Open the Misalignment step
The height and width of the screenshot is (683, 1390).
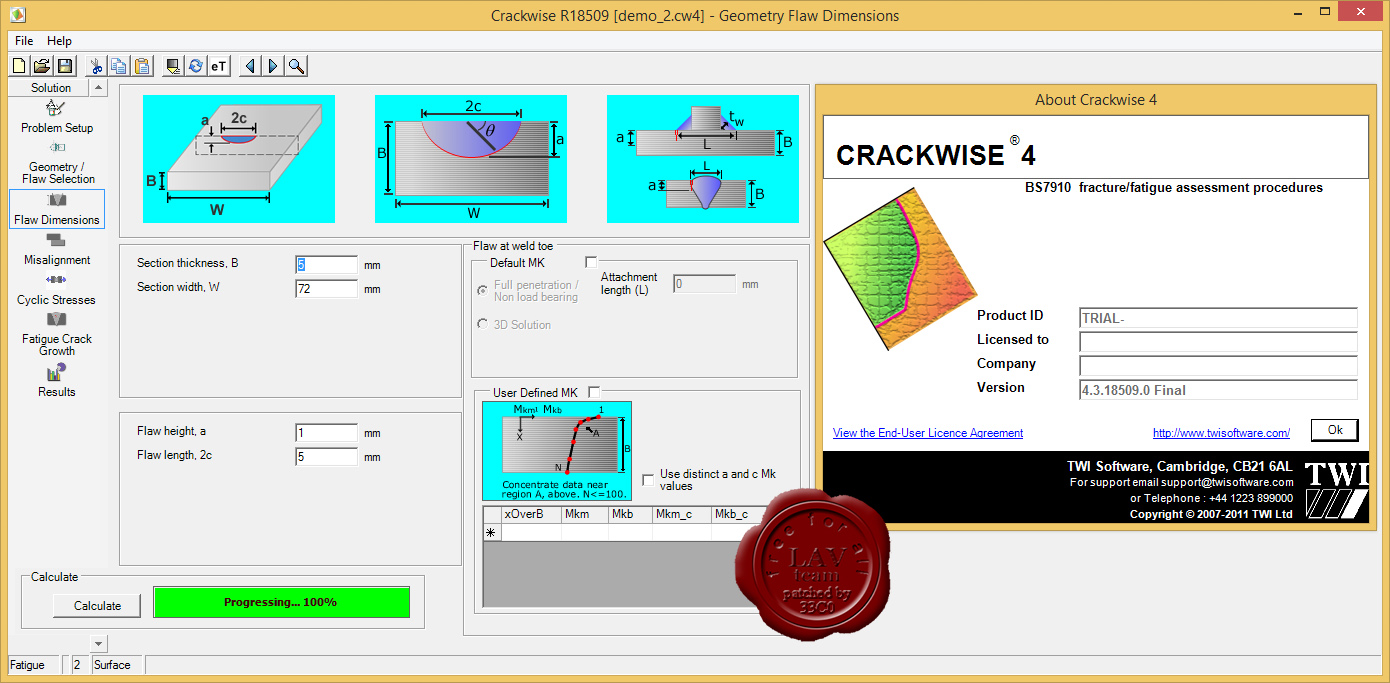(57, 250)
